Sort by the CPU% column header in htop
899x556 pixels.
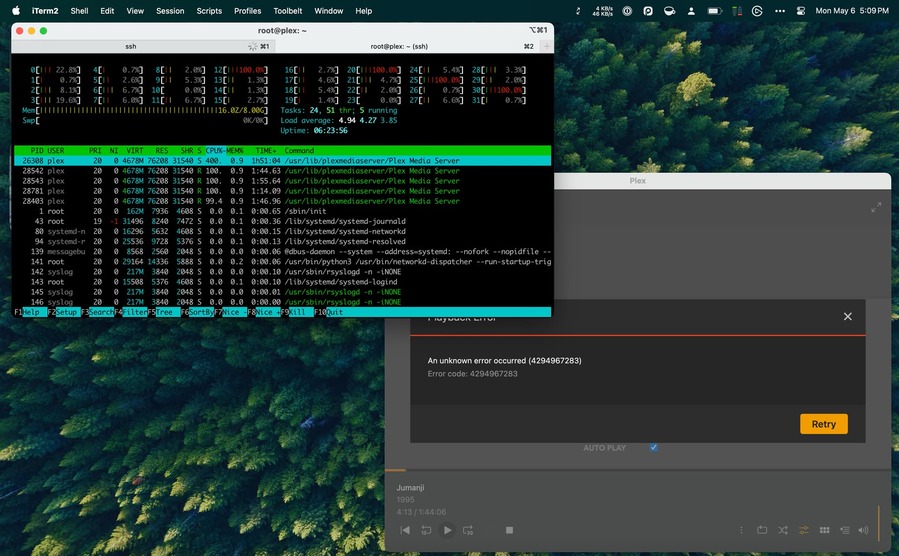(216, 151)
